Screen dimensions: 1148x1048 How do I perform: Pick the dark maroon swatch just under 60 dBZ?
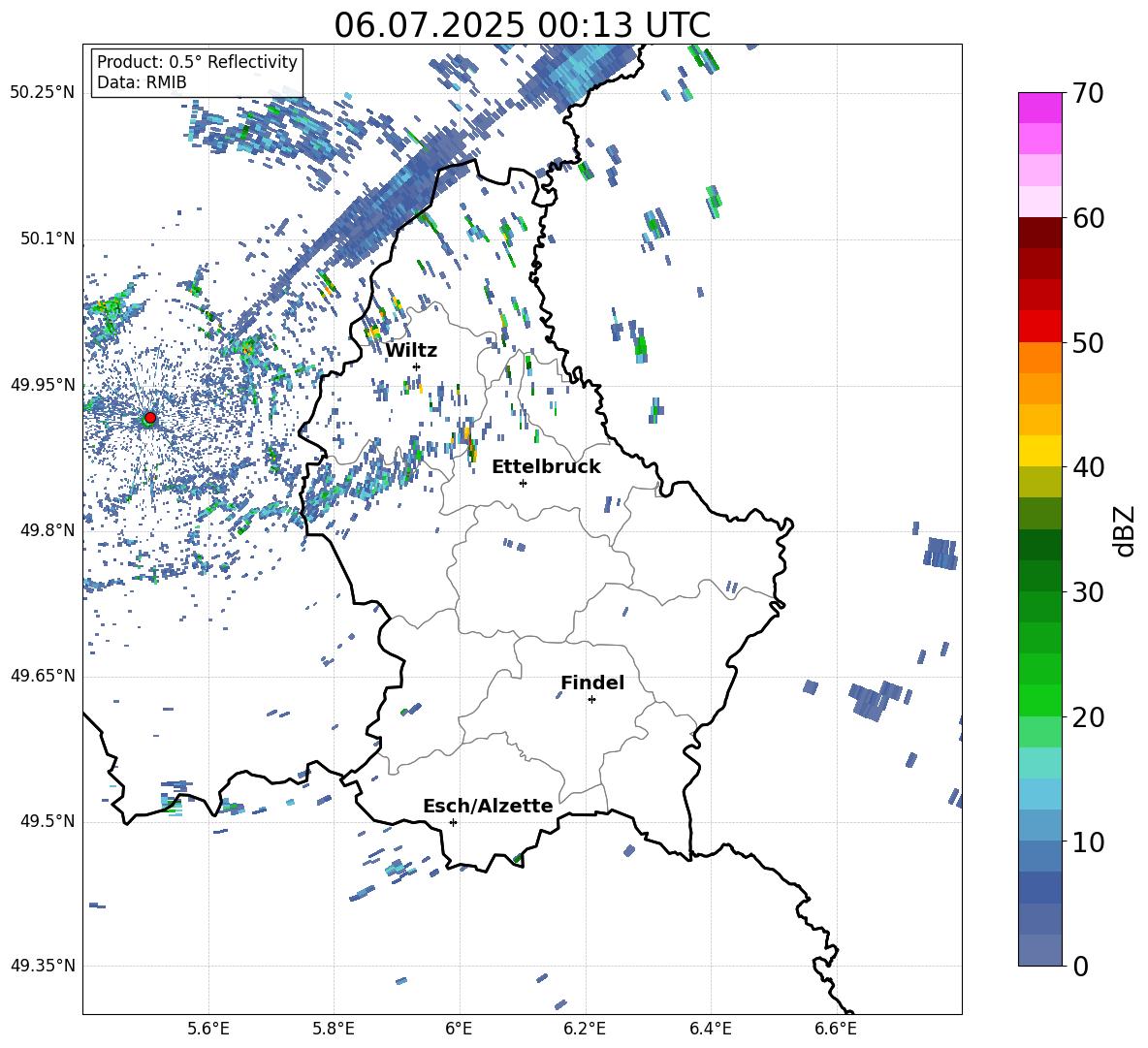point(1040,233)
